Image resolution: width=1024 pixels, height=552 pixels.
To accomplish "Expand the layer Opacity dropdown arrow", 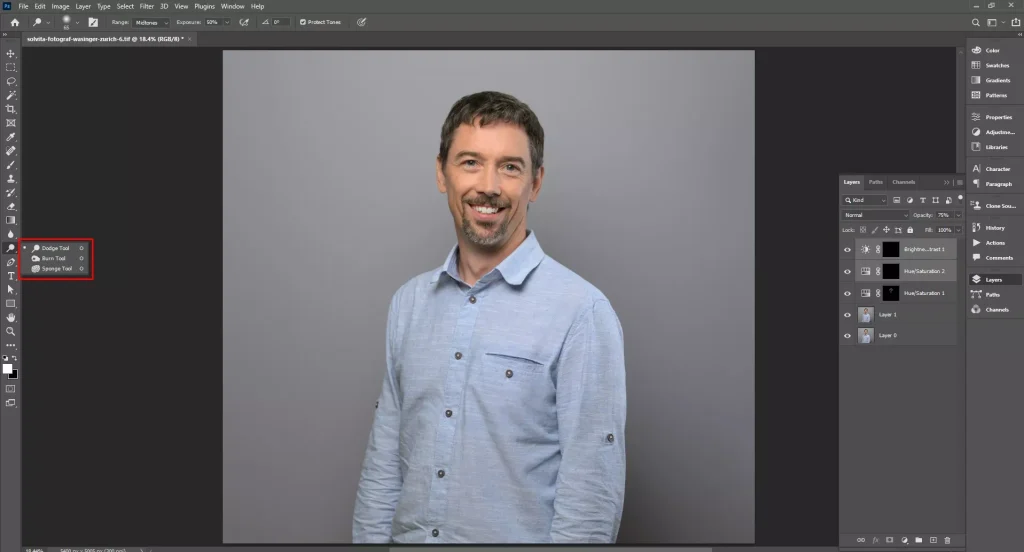I will (958, 215).
